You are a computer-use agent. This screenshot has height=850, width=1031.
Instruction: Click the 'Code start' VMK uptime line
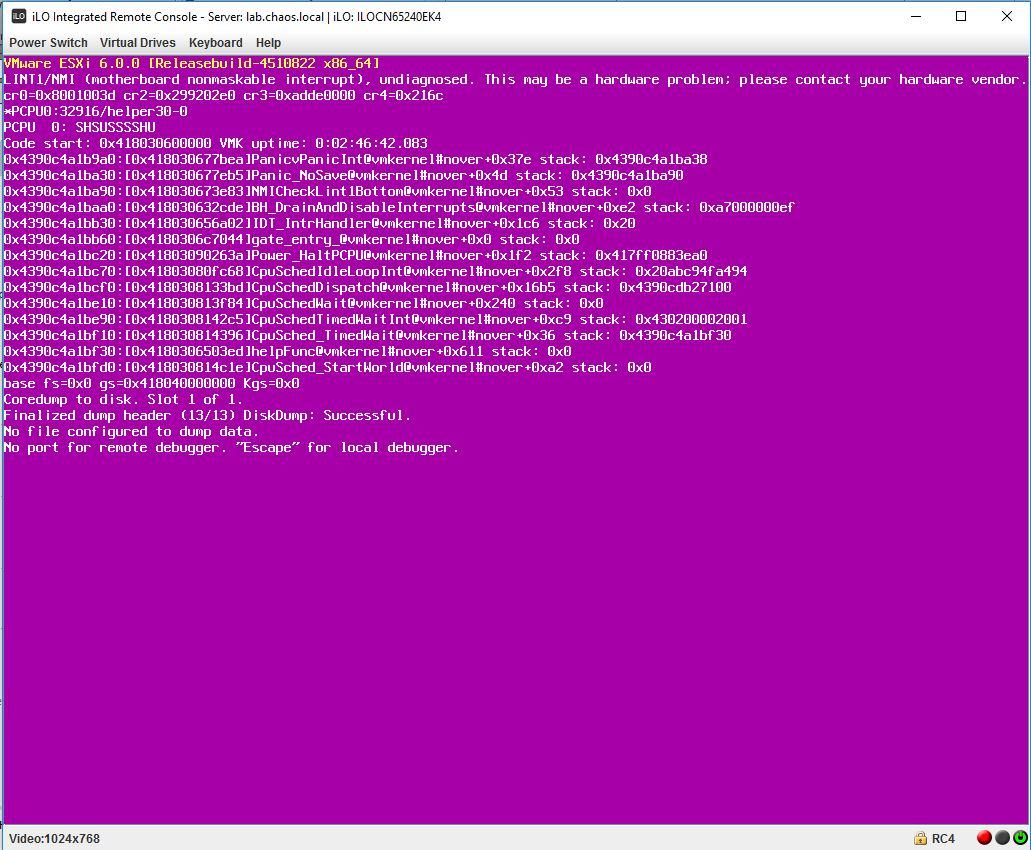216,143
